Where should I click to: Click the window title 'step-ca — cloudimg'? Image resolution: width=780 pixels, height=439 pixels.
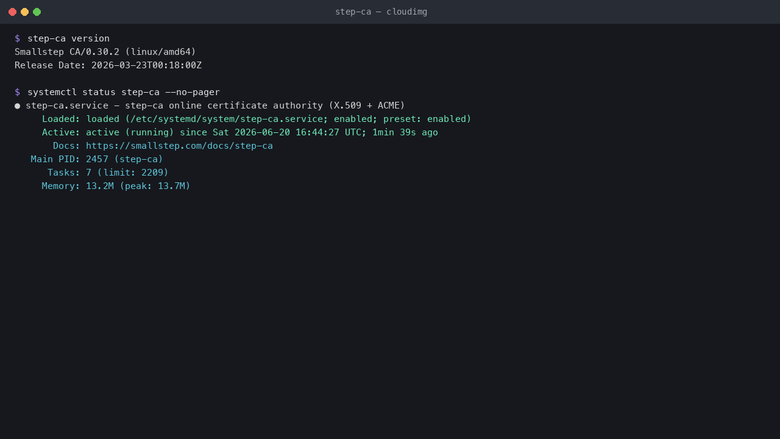(381, 12)
